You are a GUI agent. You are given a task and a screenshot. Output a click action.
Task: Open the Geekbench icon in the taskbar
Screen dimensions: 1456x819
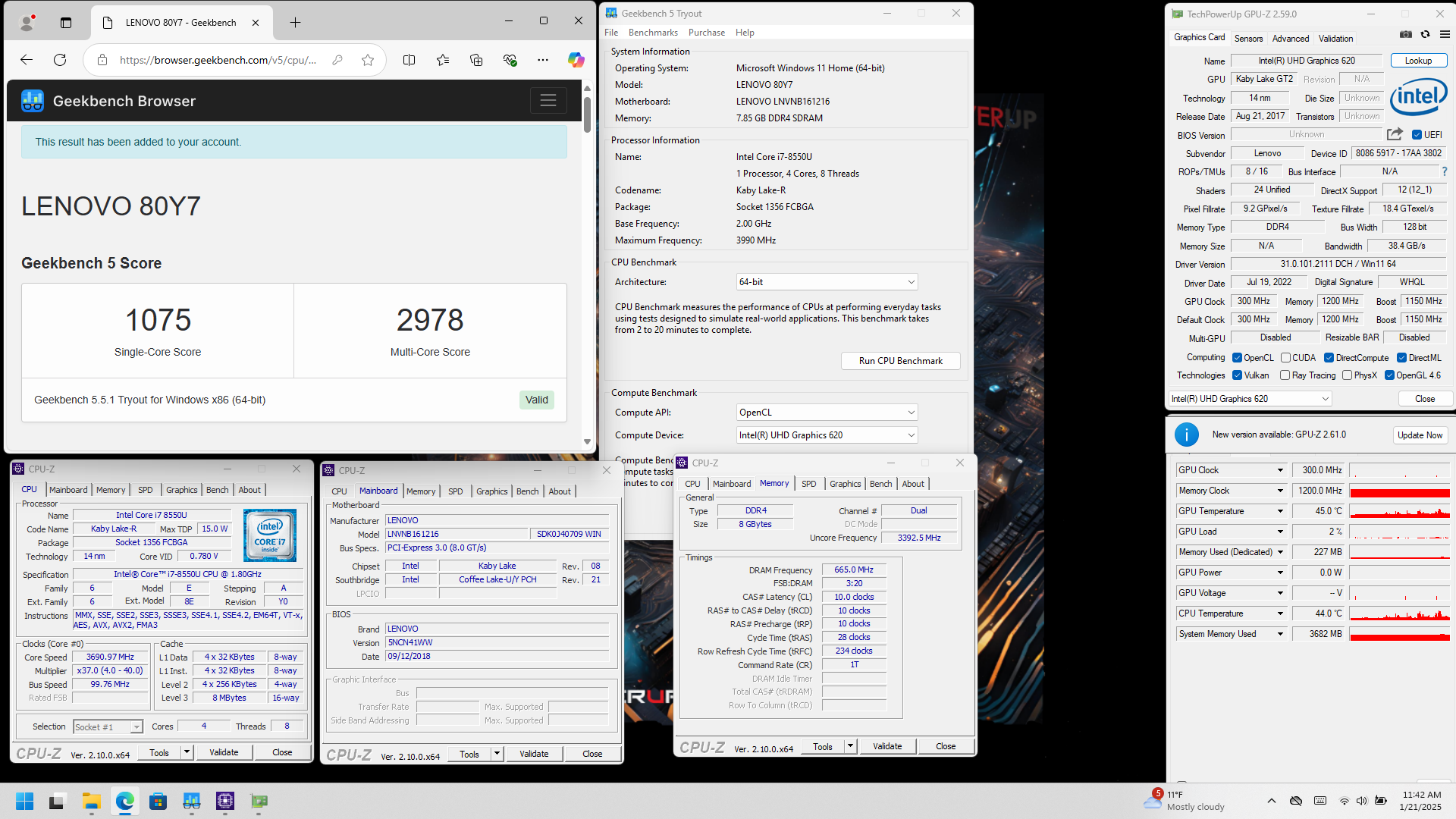tap(191, 802)
